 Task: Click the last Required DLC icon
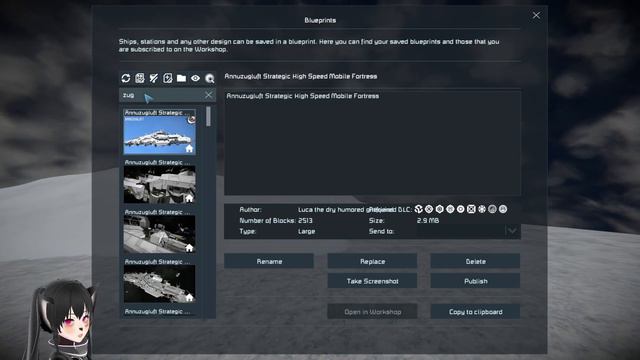tap(503, 209)
